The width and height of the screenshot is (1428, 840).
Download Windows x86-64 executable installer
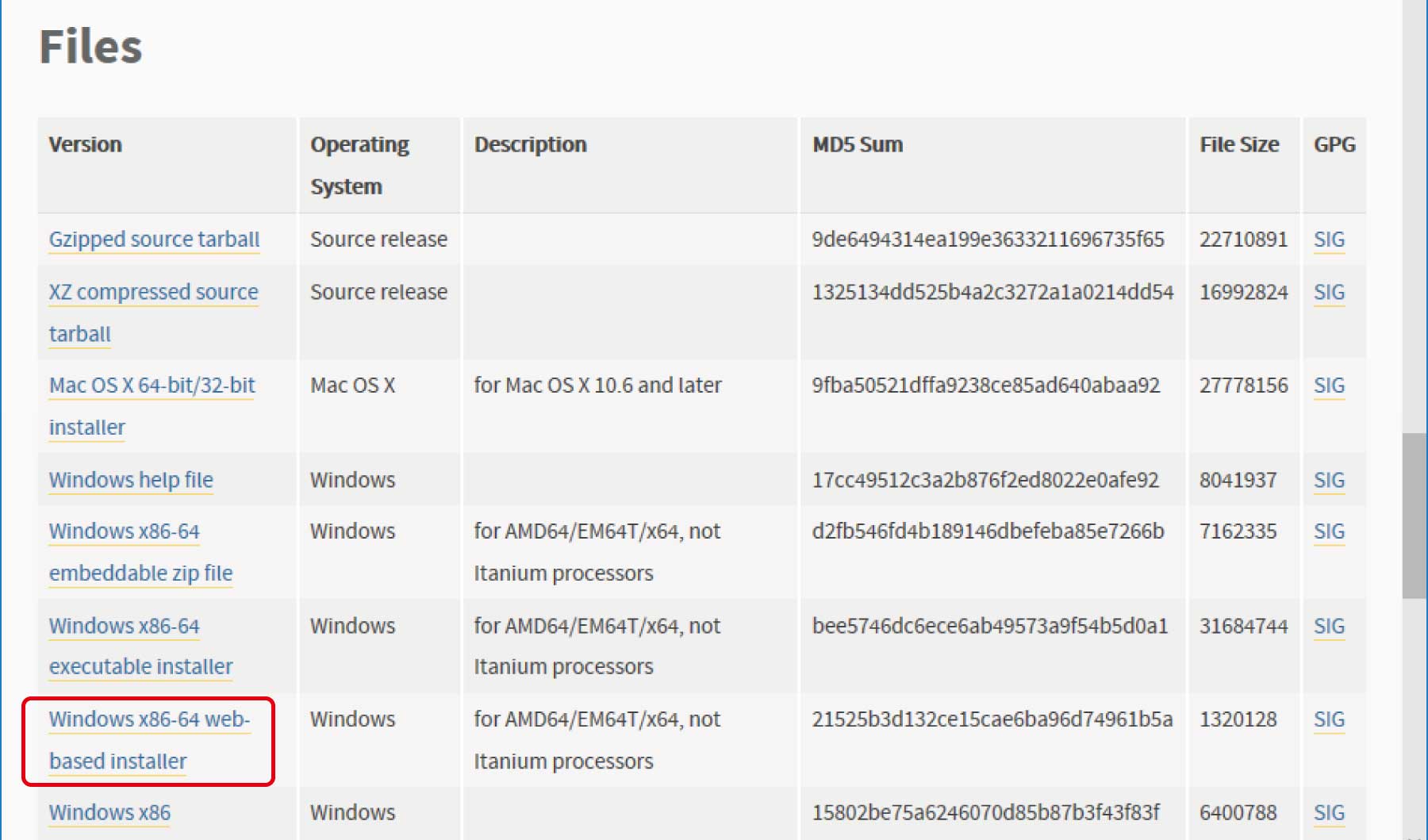click(x=140, y=646)
